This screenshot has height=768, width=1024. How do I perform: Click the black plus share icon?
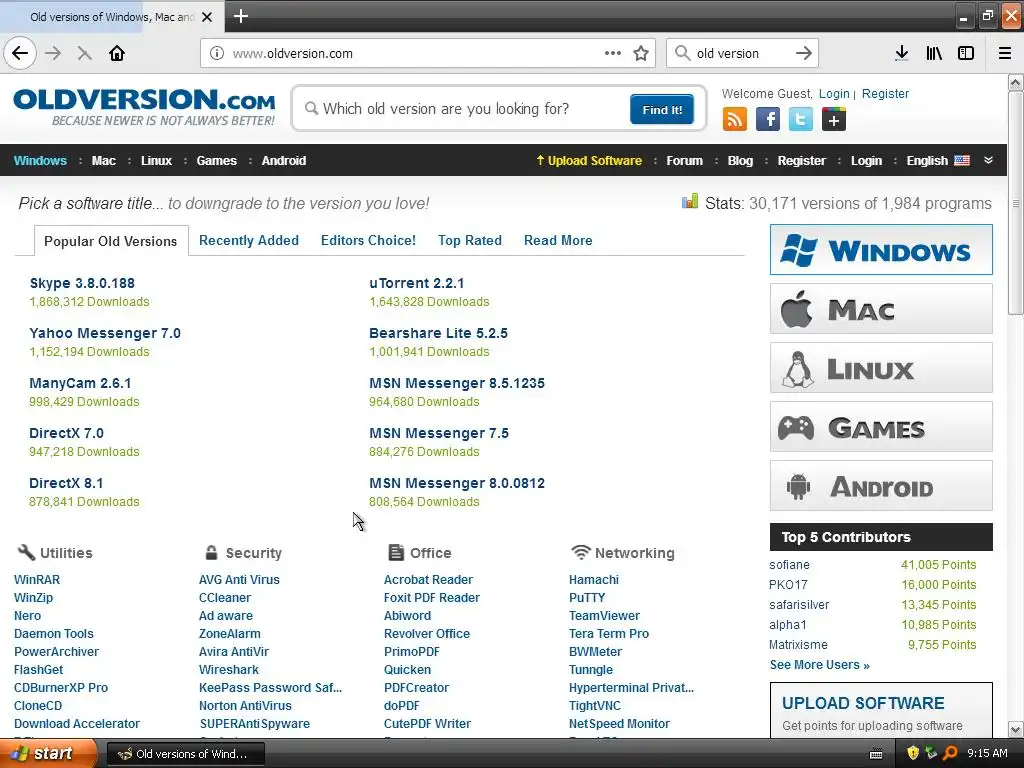coord(834,120)
